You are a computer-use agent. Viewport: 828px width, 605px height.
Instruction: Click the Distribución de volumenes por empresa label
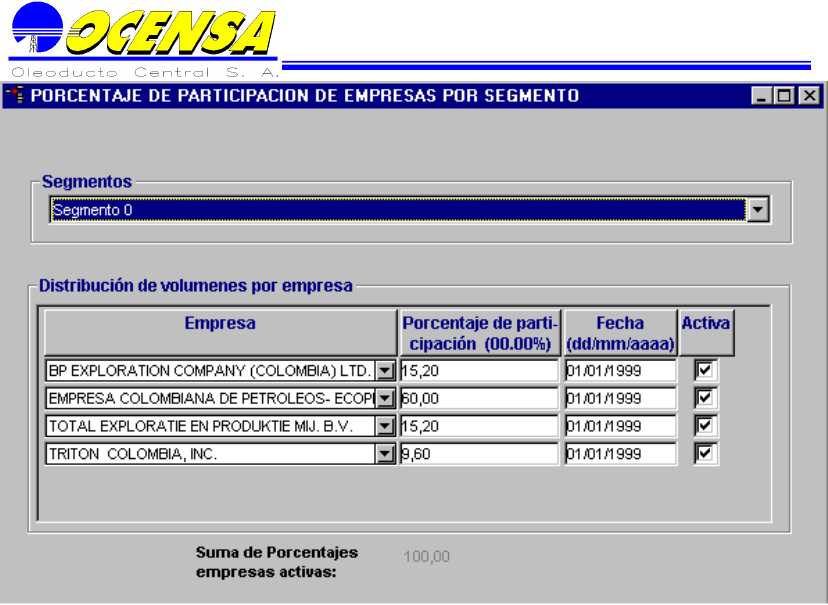coord(196,286)
